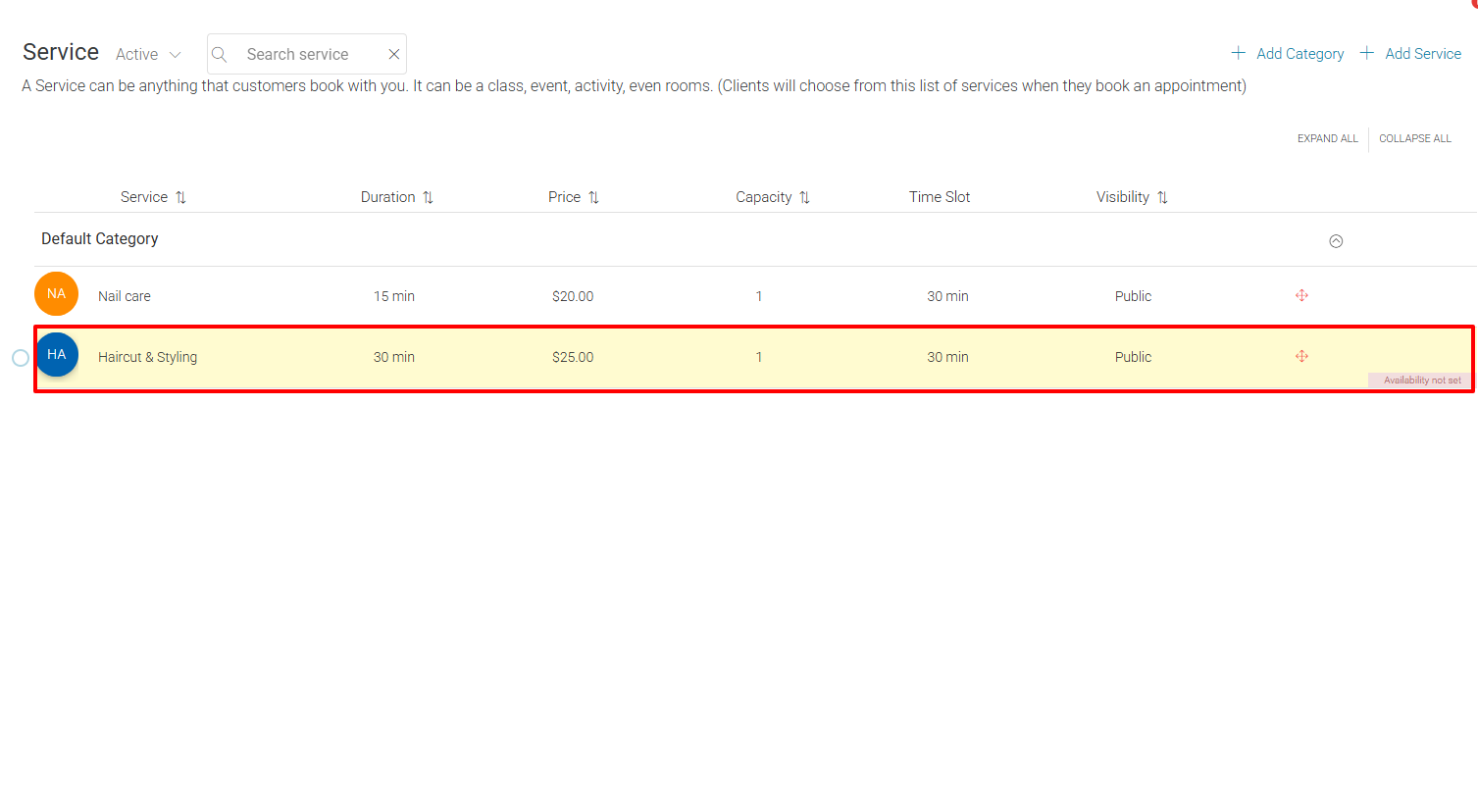
Task: Toggle sort order on the Duration column
Action: pos(428,196)
